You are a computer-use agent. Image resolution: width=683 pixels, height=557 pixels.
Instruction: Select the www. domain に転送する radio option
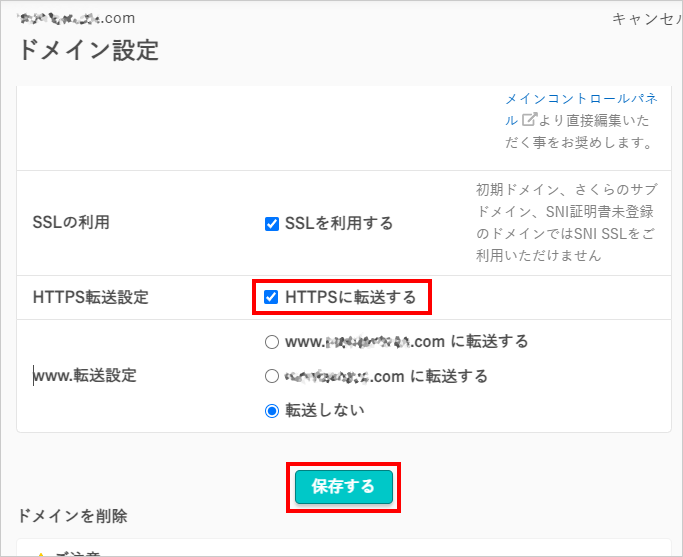point(272,342)
